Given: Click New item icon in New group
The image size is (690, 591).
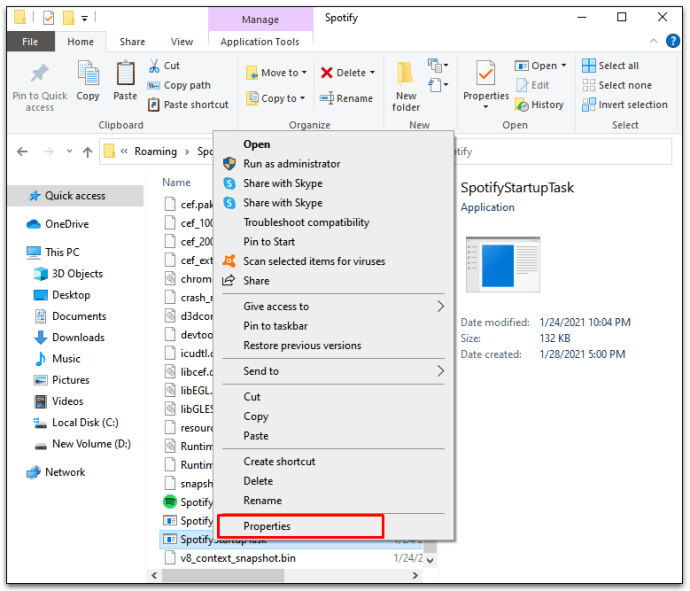Looking at the screenshot, I should 437,66.
